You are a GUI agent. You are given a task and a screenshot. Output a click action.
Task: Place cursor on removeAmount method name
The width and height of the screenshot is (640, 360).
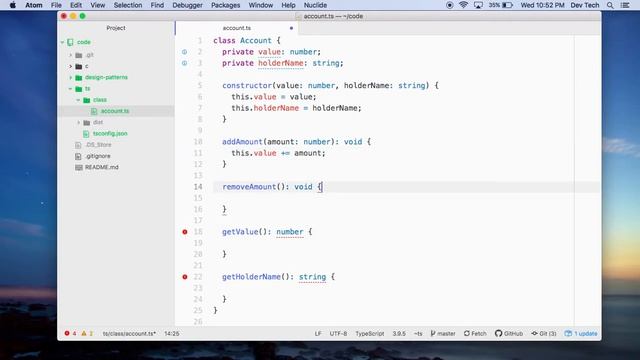tap(249, 187)
